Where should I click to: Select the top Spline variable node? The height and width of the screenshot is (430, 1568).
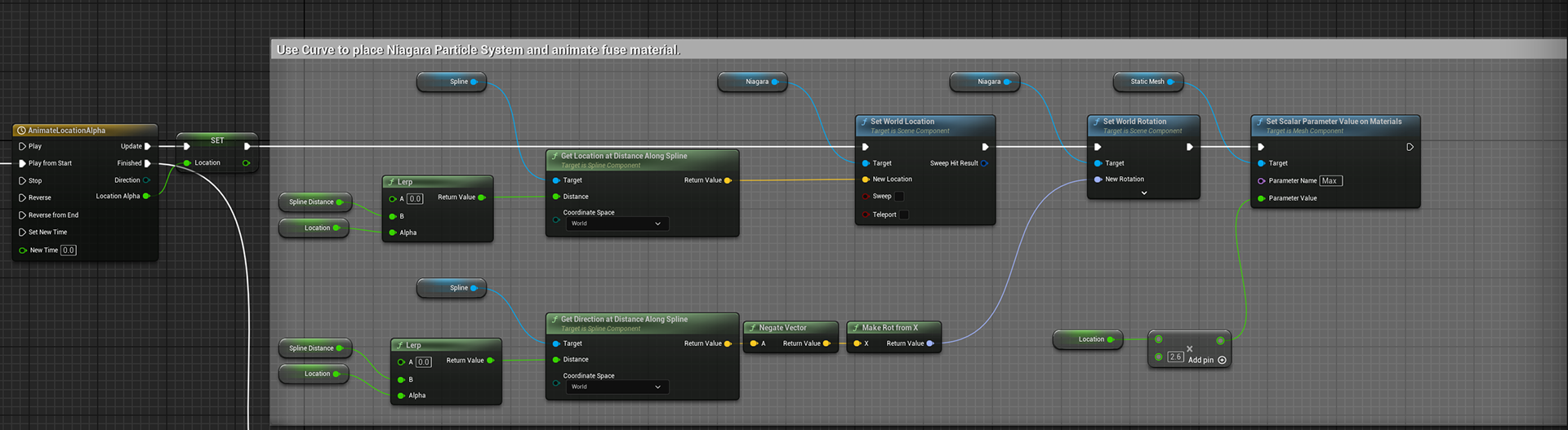coord(452,82)
